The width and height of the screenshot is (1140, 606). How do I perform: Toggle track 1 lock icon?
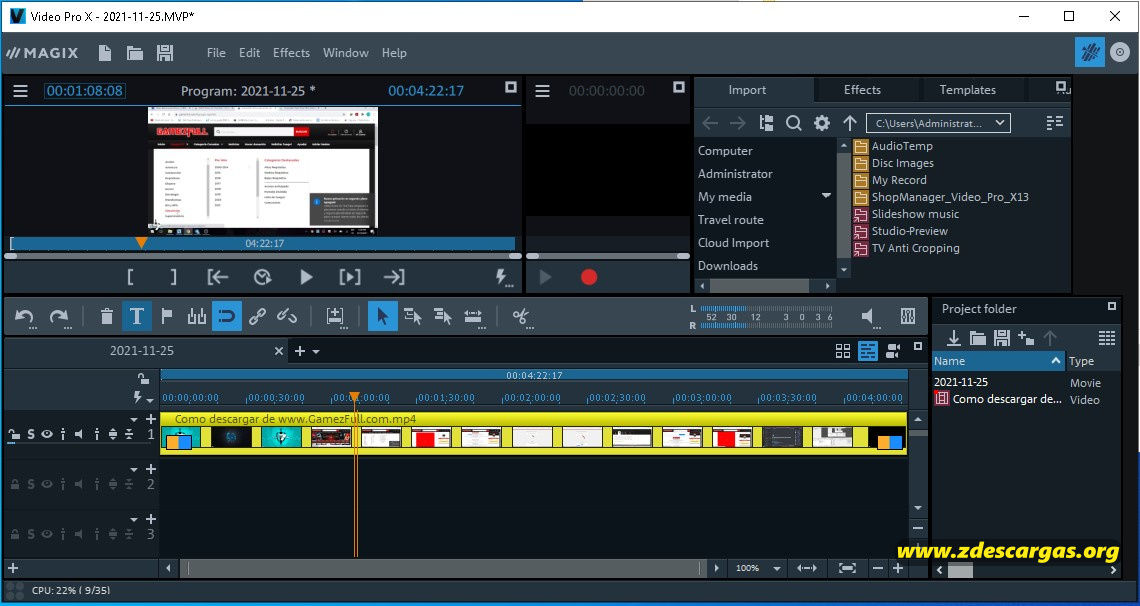pos(13,435)
